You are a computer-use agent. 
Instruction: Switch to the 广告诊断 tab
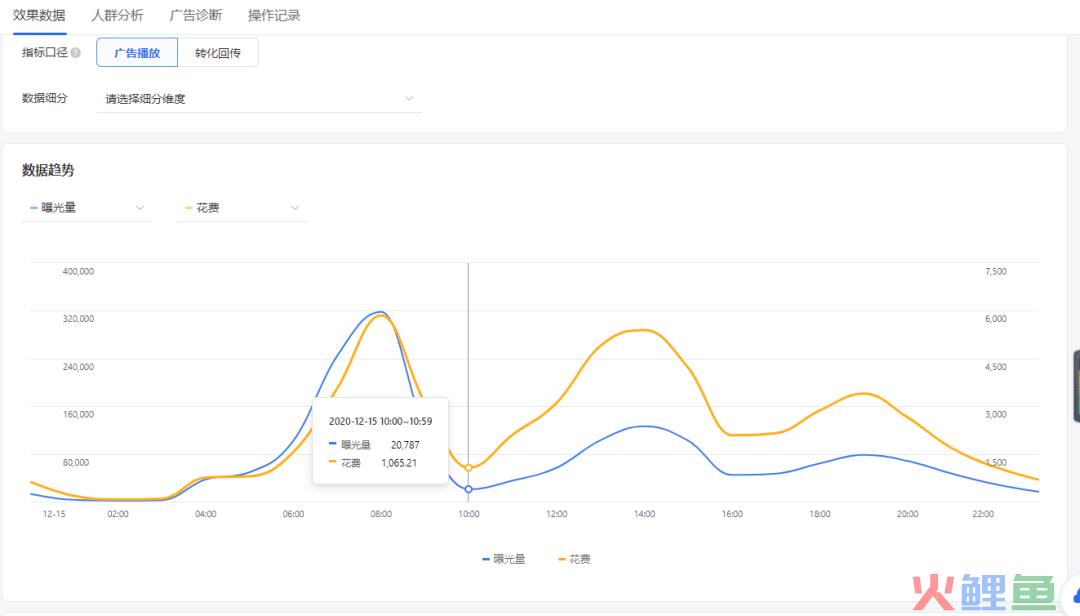[196, 15]
